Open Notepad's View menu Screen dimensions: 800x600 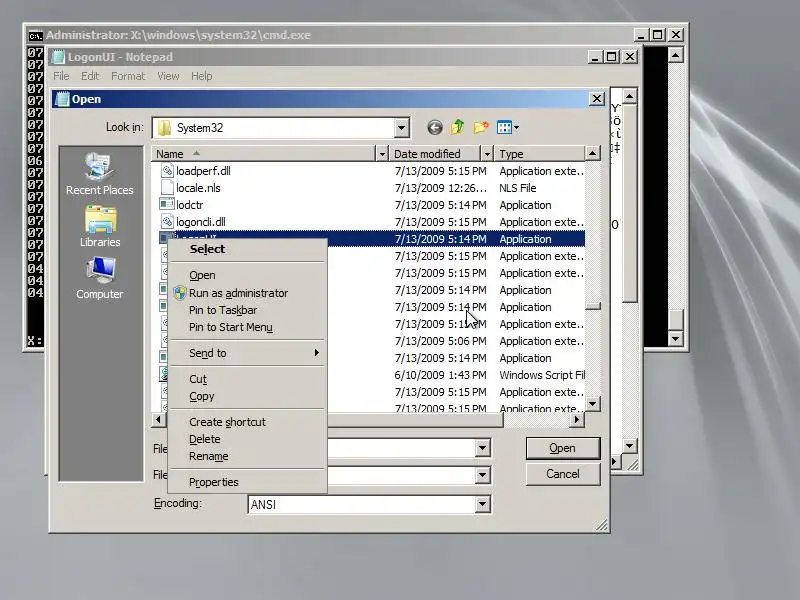point(168,76)
